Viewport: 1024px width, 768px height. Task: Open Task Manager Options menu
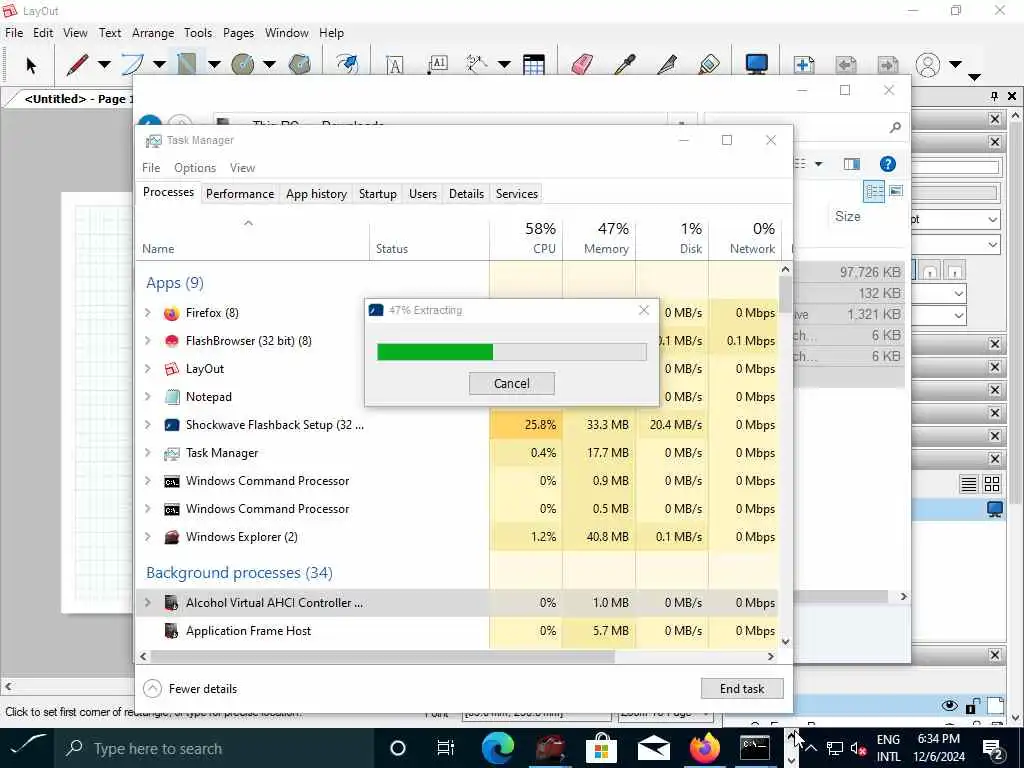point(195,168)
